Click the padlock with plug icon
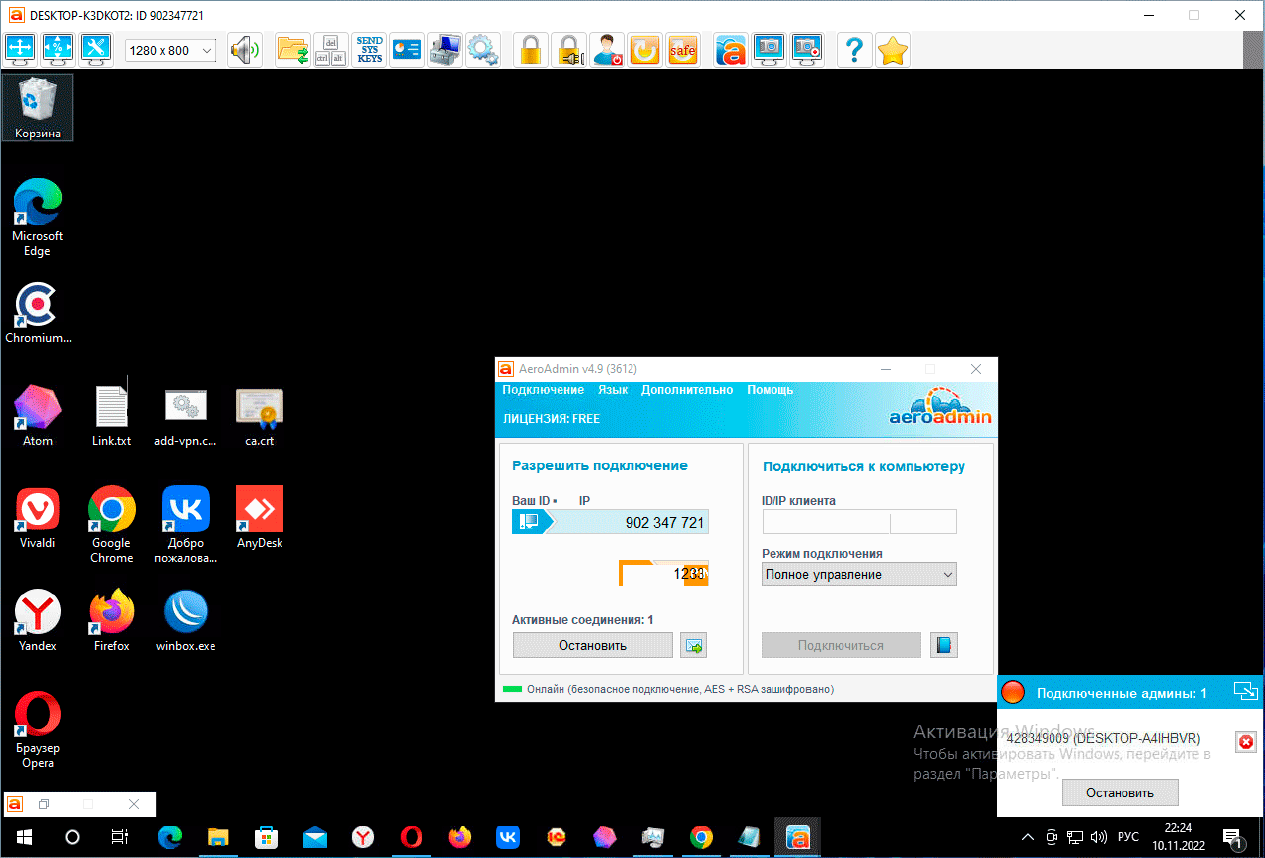This screenshot has height=858, width=1265. click(569, 50)
